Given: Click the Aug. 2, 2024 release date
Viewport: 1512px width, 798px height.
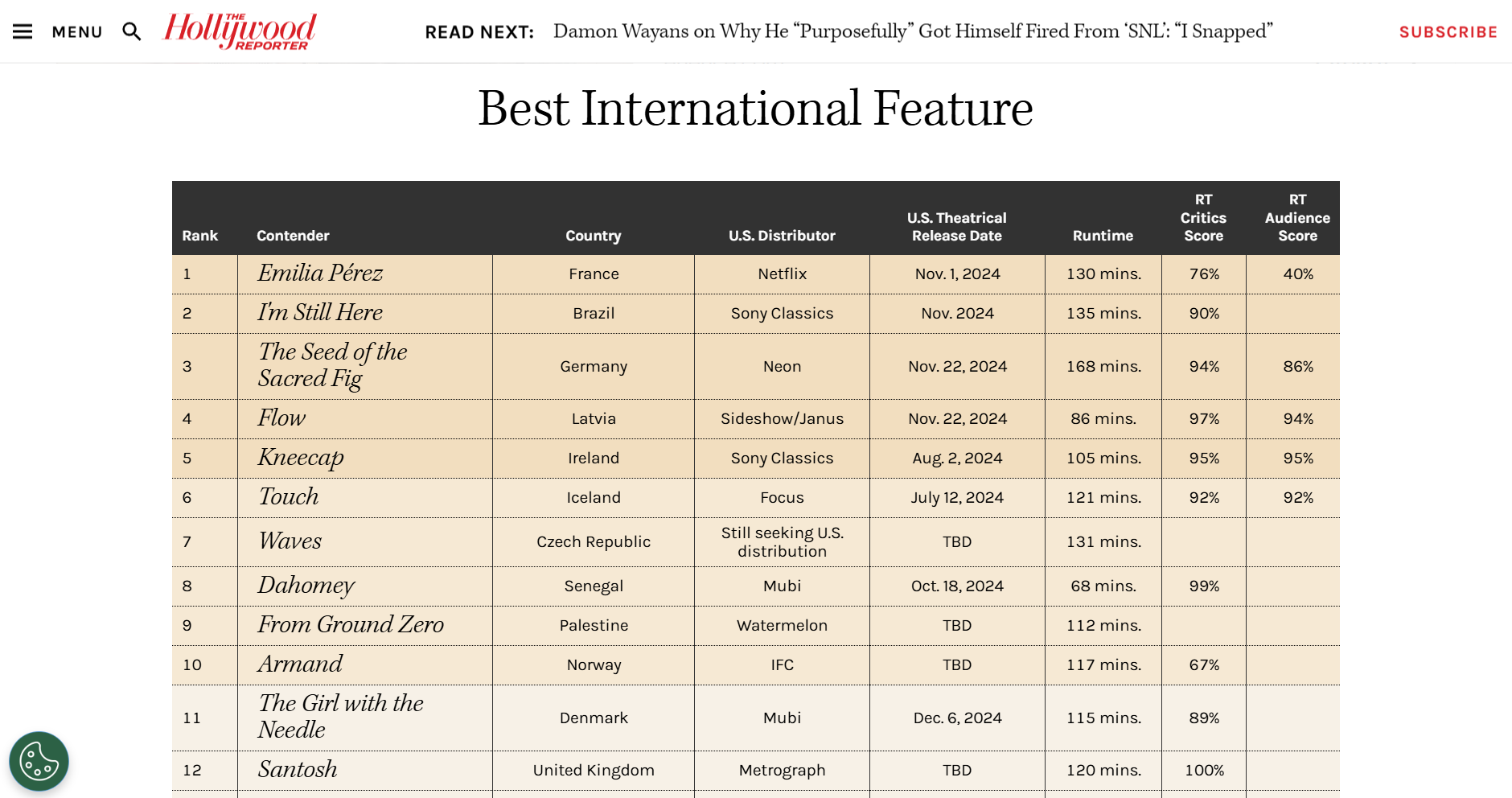Looking at the screenshot, I should pyautogui.click(x=957, y=459).
